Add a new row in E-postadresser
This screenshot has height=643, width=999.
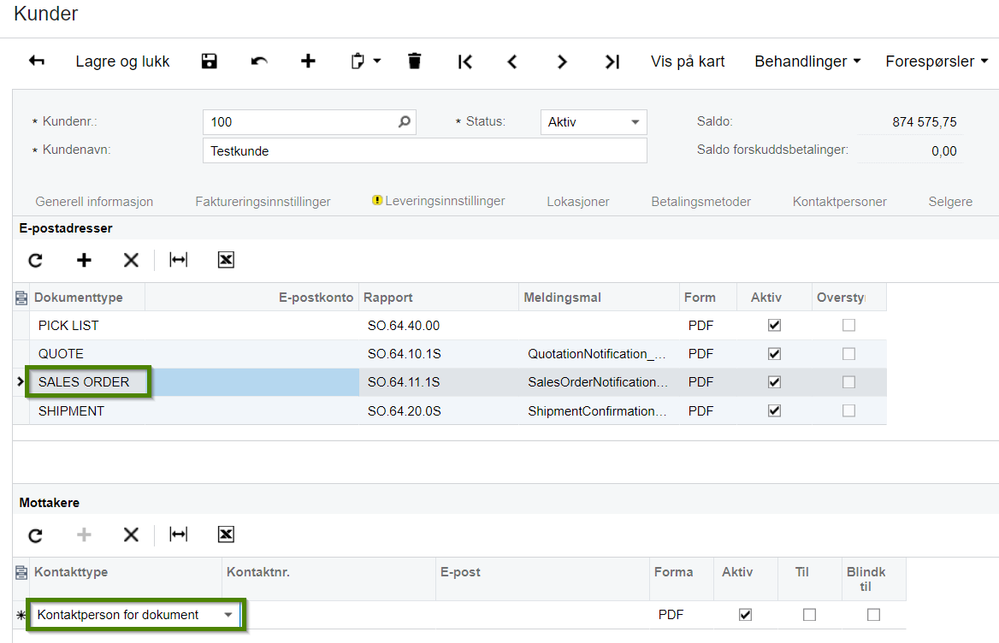pos(83,260)
